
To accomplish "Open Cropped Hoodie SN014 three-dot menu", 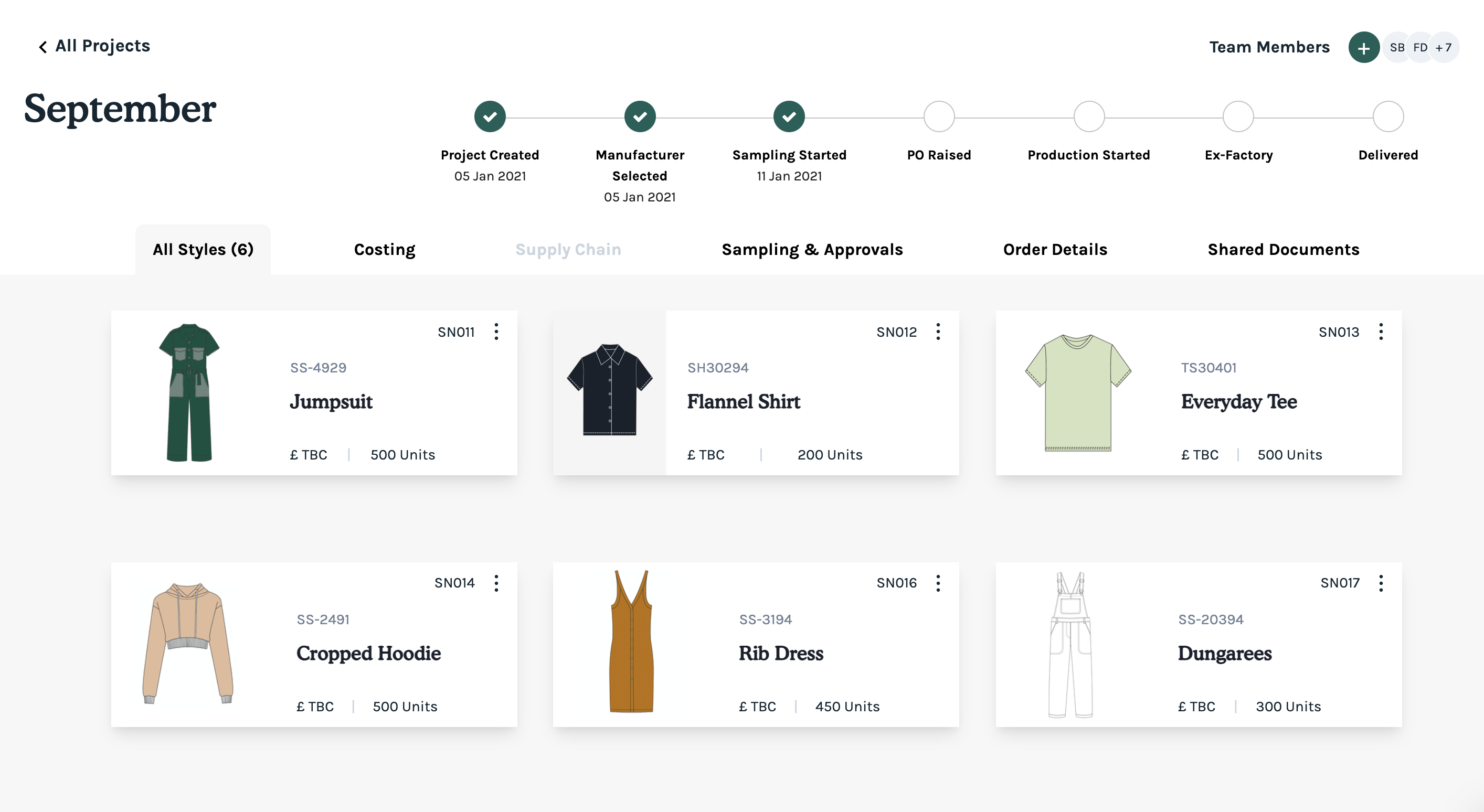I will [x=496, y=583].
